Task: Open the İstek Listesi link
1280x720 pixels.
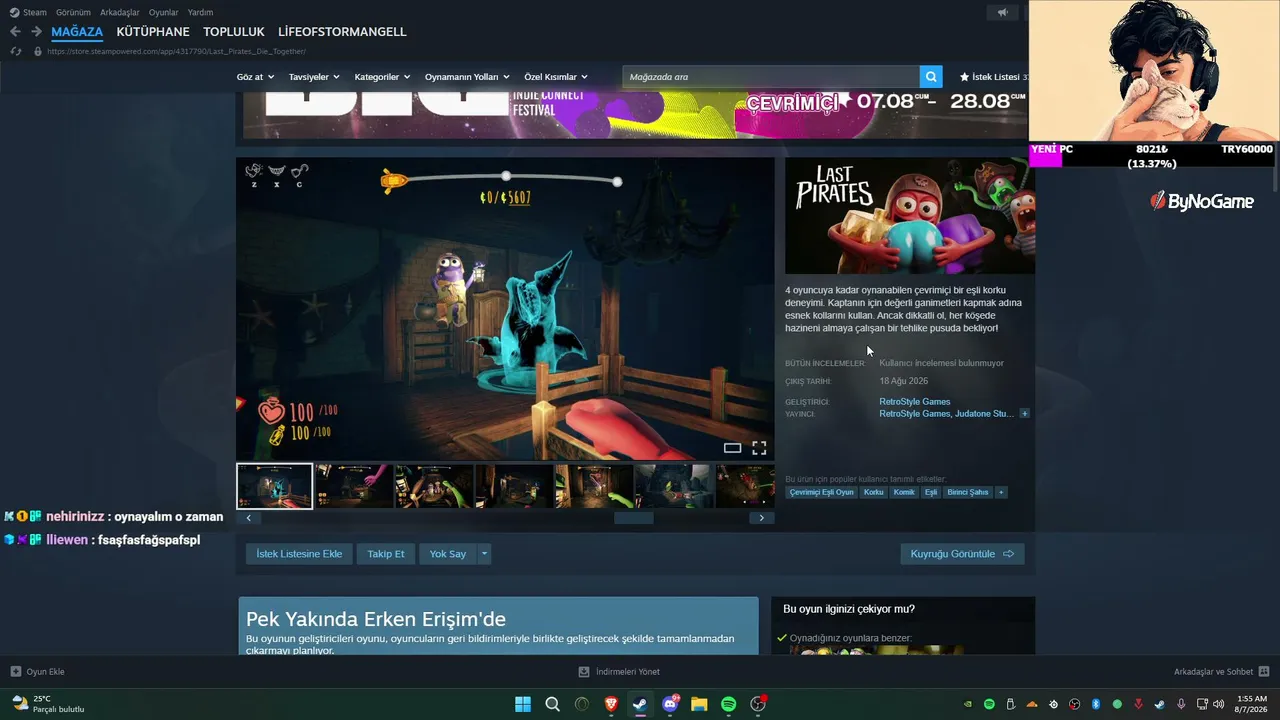Action: click(994, 77)
